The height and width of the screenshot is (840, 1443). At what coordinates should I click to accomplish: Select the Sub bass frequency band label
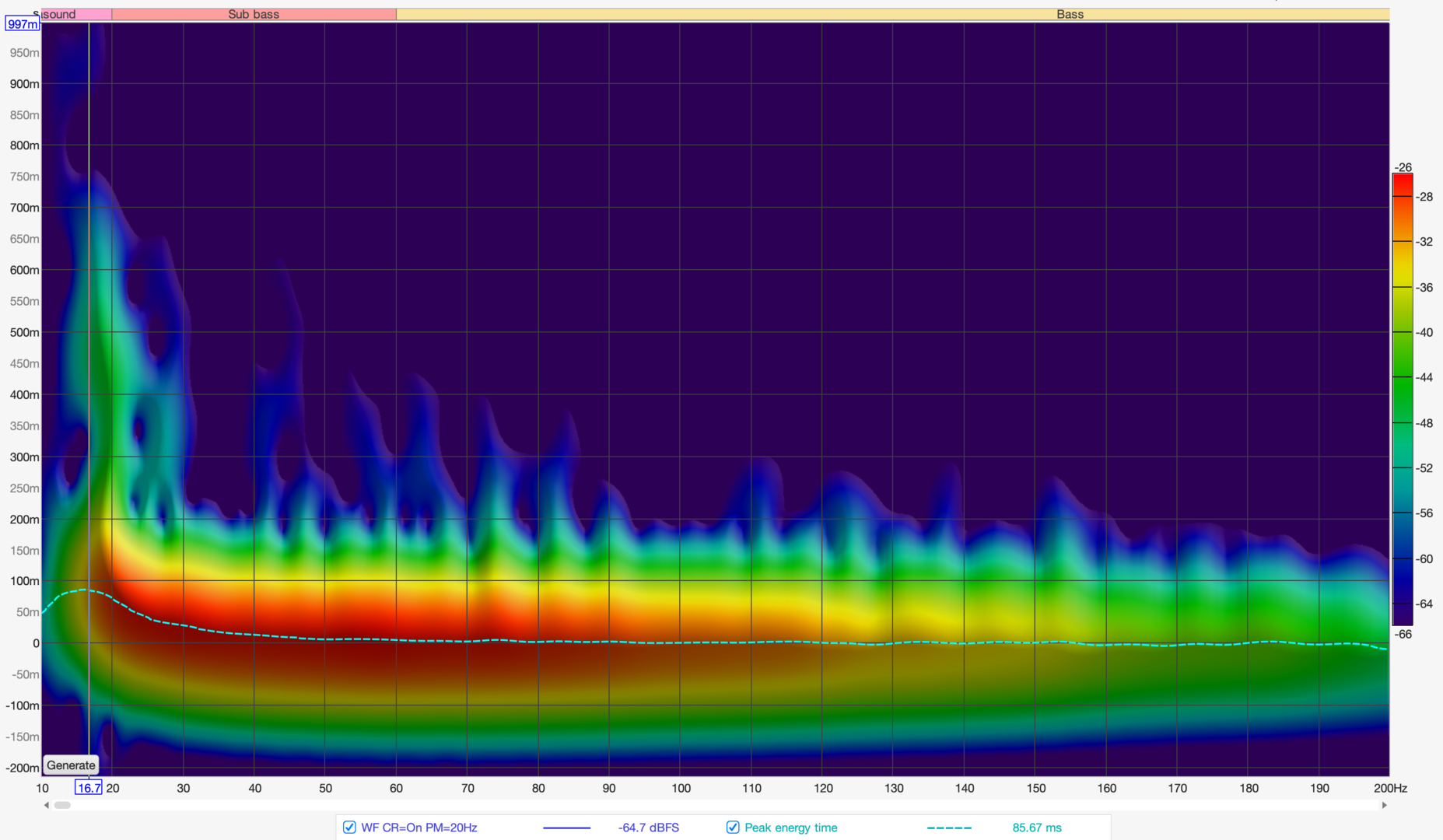point(254,14)
